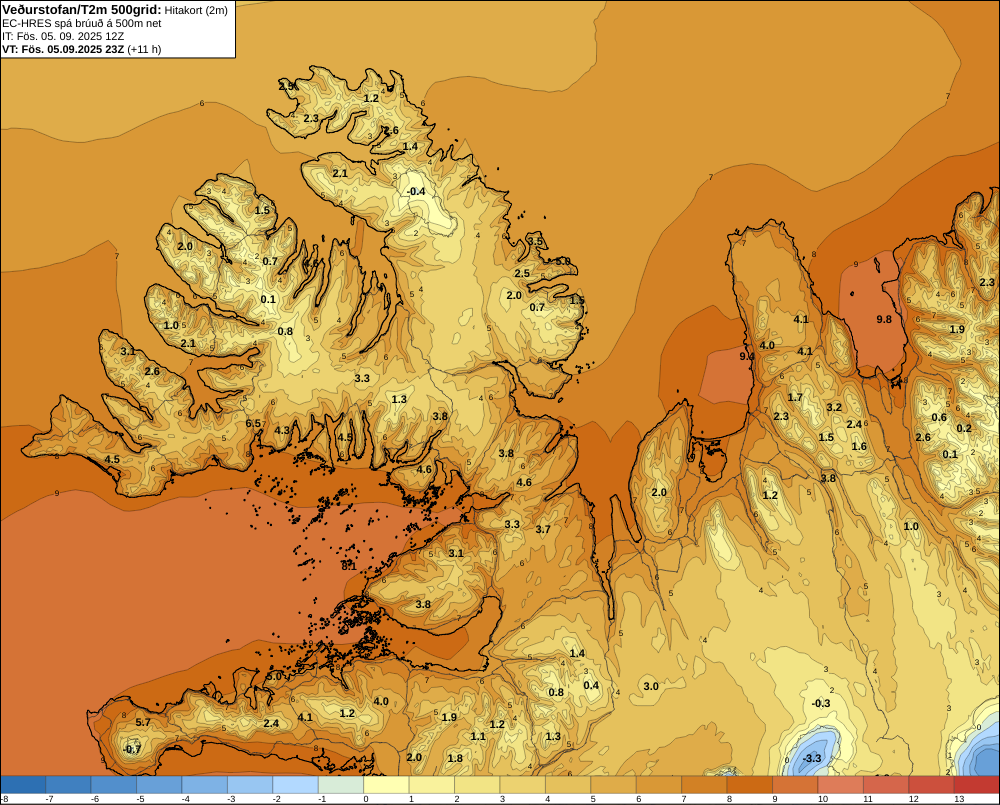The height and width of the screenshot is (805, 1000).
Task: Select the legend swatch between -8 and -7
Action: [23, 784]
